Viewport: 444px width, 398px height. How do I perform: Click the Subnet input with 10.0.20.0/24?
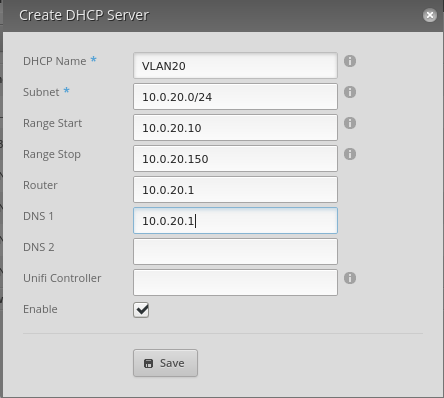(235, 97)
